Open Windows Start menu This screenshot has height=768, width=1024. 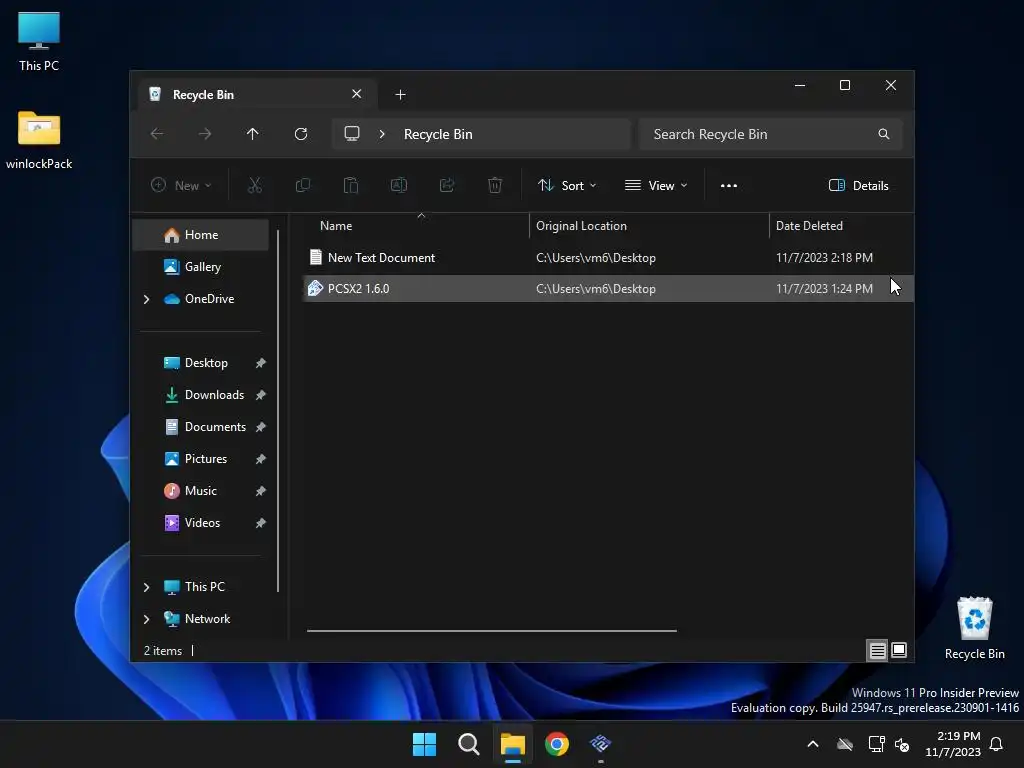[x=424, y=744]
